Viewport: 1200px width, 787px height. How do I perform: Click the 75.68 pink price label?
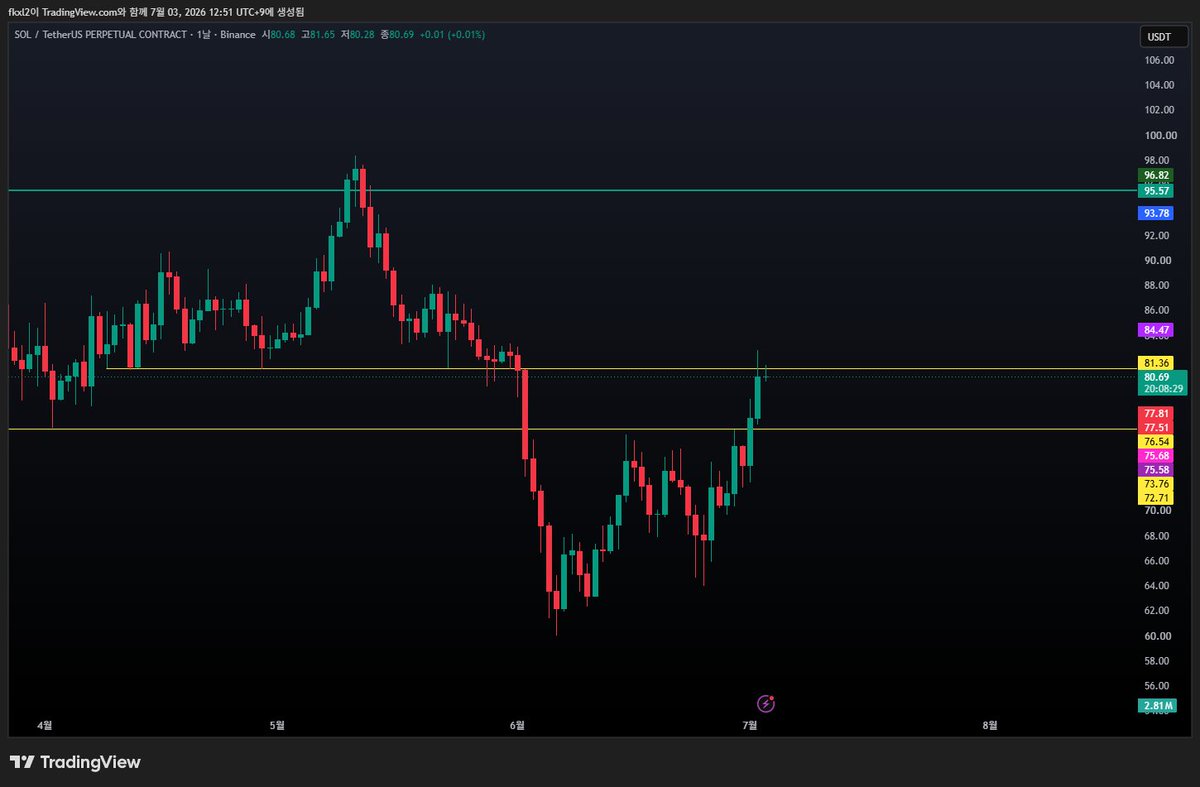(1157, 456)
